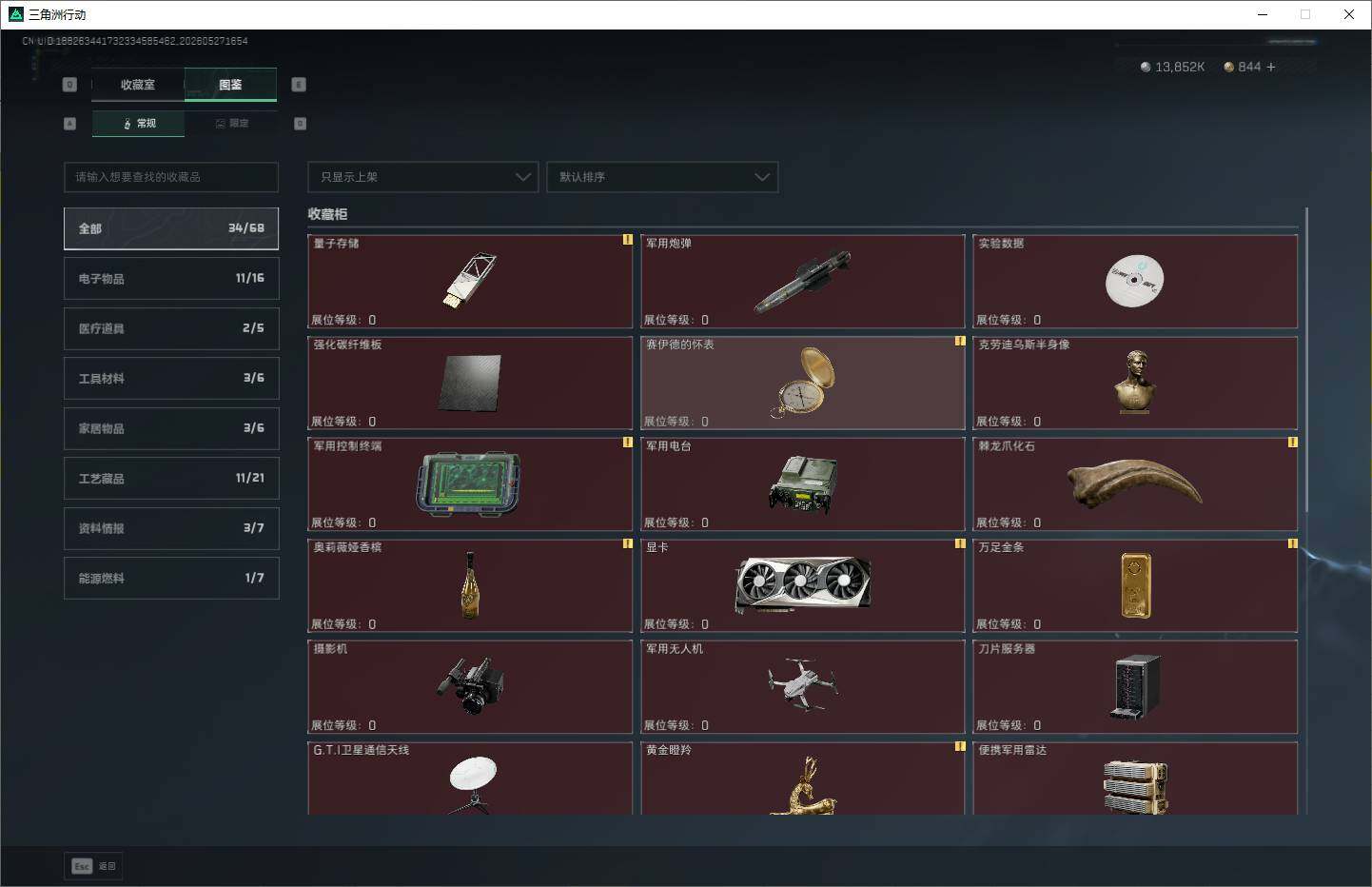Click the 克劳迪乌斯半身像 bust icon

point(1133,381)
